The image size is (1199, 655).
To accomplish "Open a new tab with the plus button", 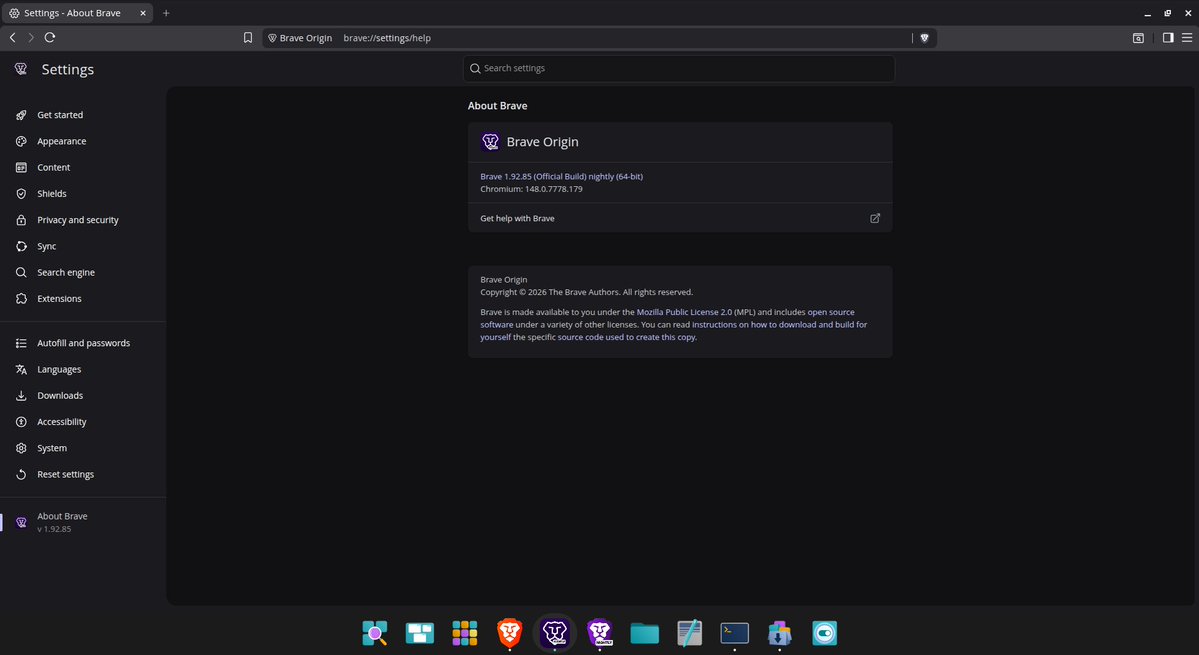I will [166, 13].
